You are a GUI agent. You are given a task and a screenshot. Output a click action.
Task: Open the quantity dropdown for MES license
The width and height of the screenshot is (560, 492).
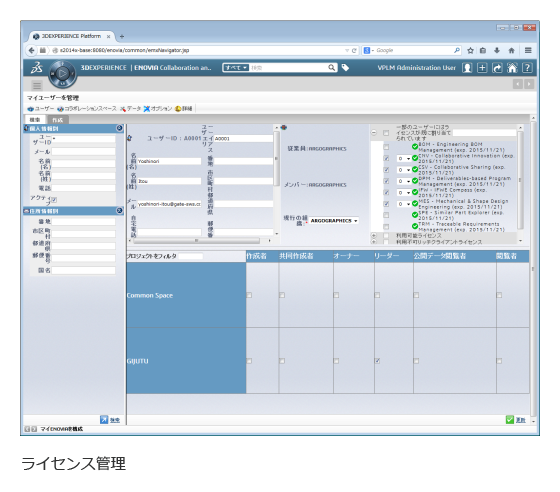tap(404, 204)
